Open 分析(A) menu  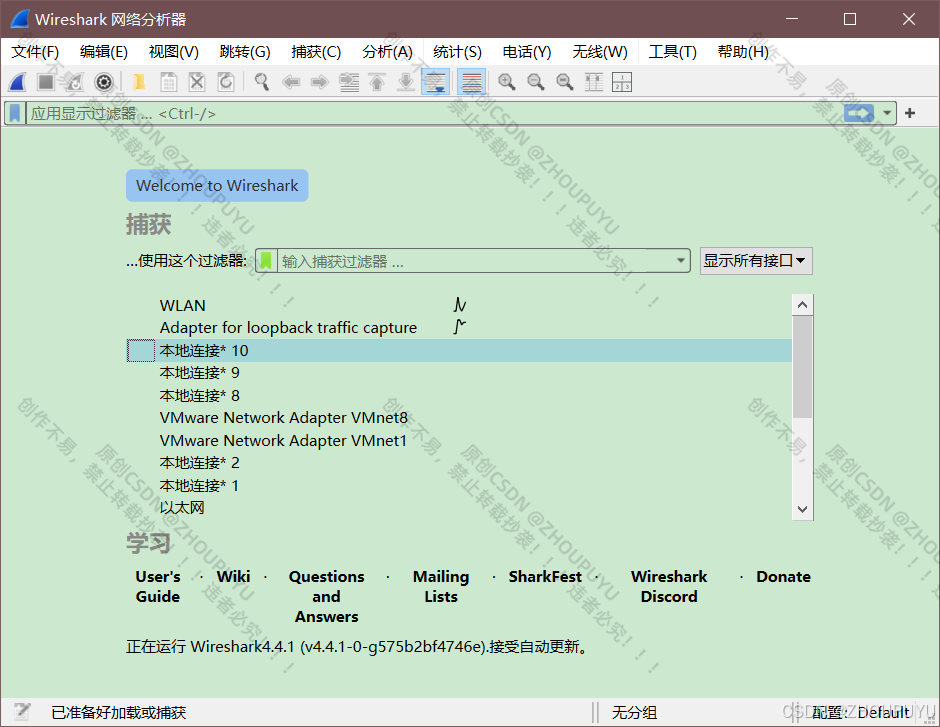[x=387, y=52]
